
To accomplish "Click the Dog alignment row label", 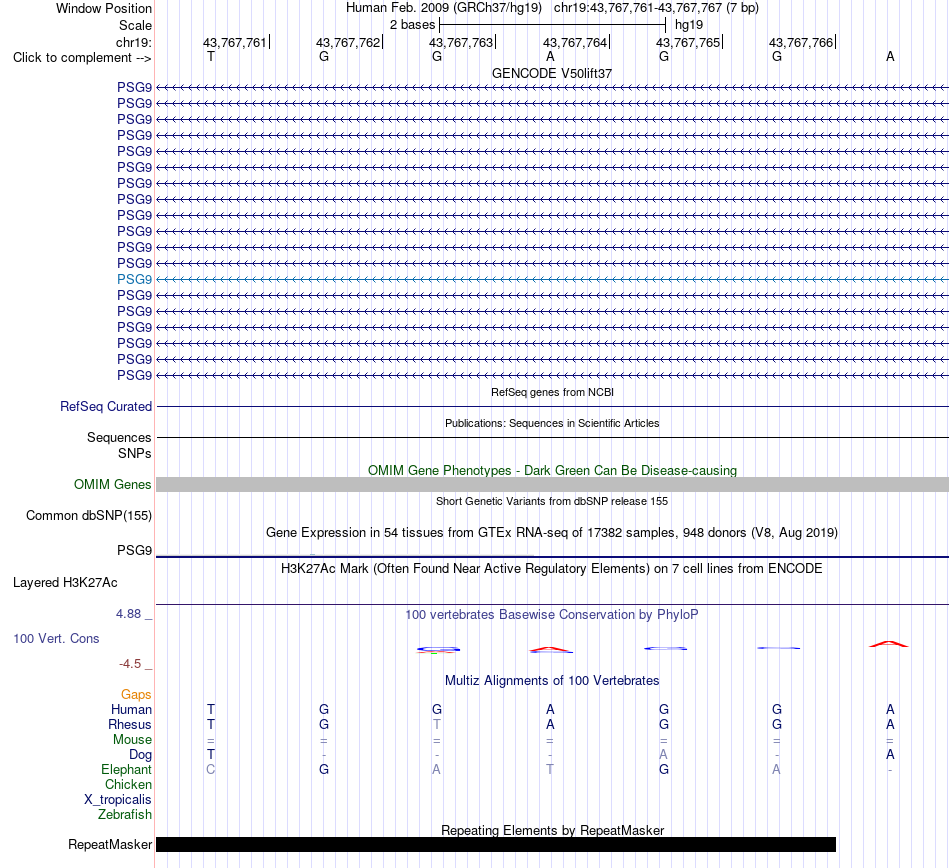I will [x=140, y=755].
